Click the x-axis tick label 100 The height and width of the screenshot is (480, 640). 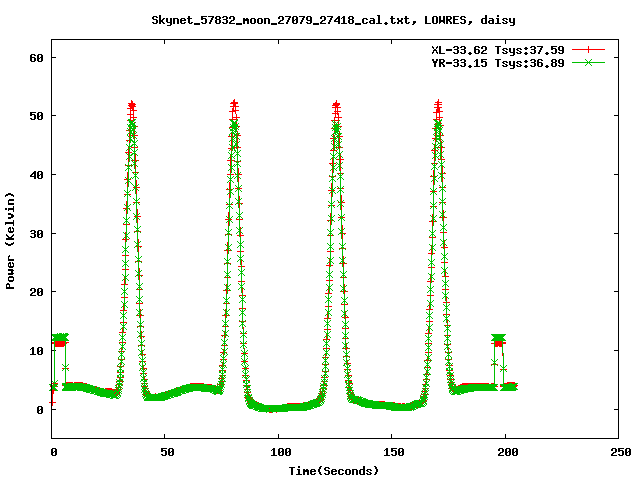pyautogui.click(x=279, y=452)
